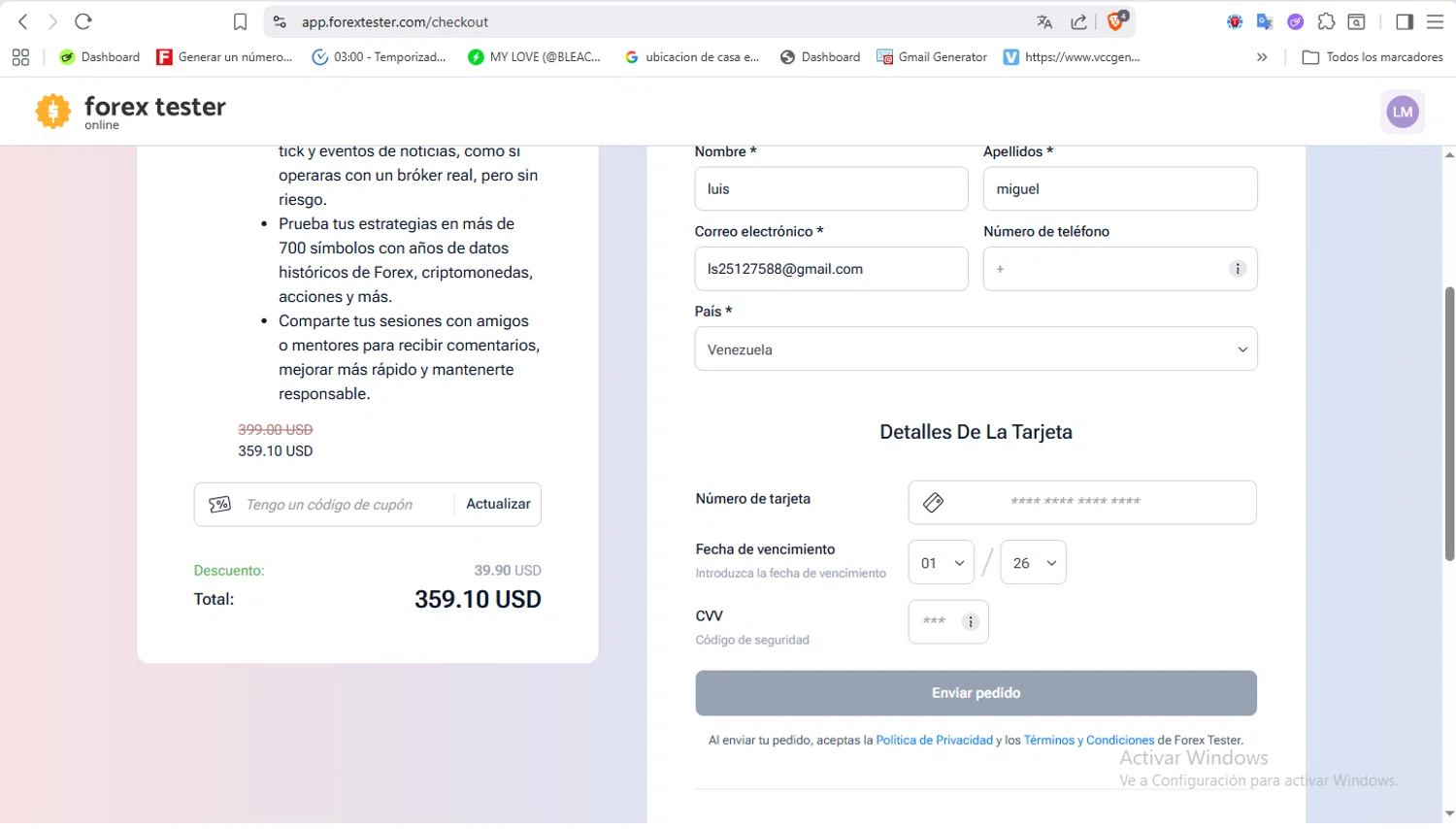Image resolution: width=1456 pixels, height=829 pixels.
Task: Click Actualizar coupon button
Action: tap(498, 504)
